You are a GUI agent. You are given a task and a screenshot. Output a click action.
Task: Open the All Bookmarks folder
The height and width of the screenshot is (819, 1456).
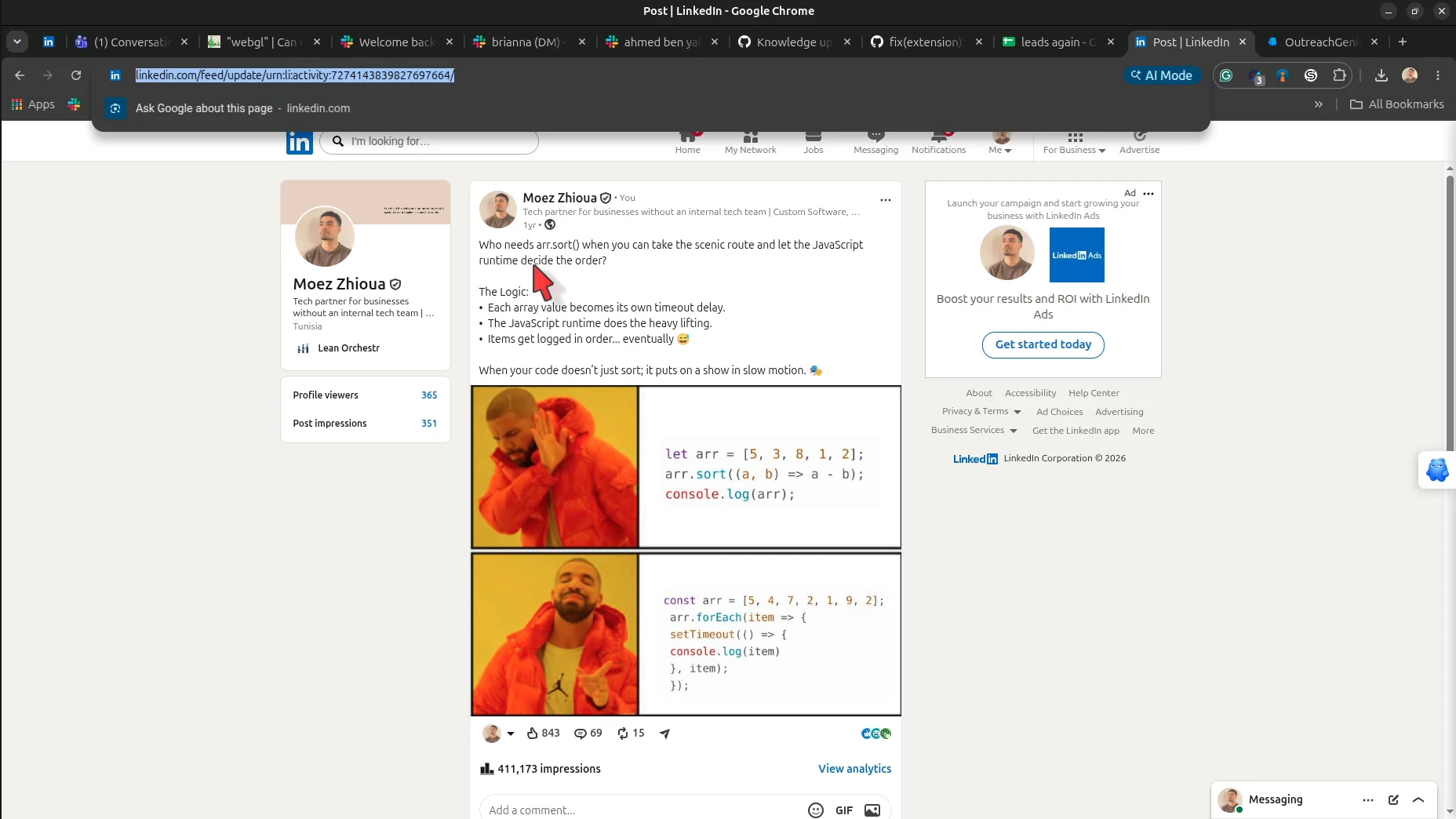(1397, 104)
